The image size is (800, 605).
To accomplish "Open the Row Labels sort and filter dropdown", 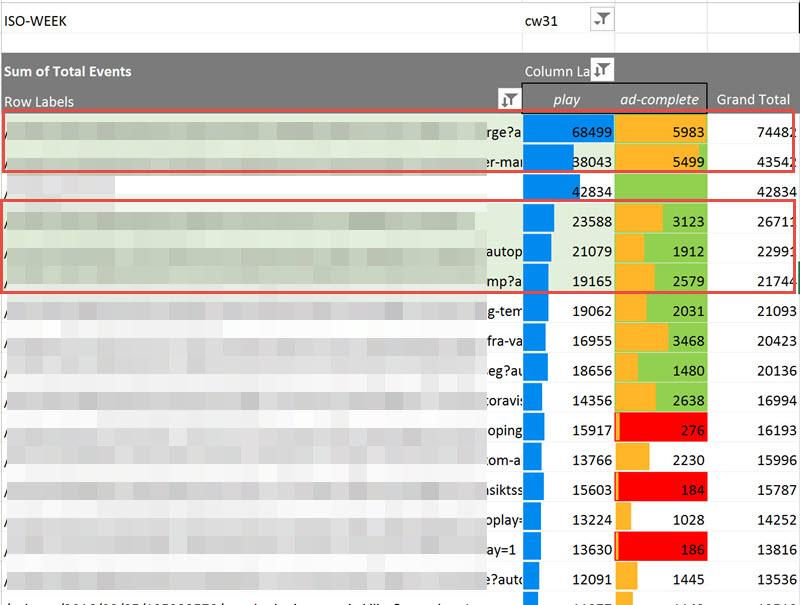I will 509,99.
